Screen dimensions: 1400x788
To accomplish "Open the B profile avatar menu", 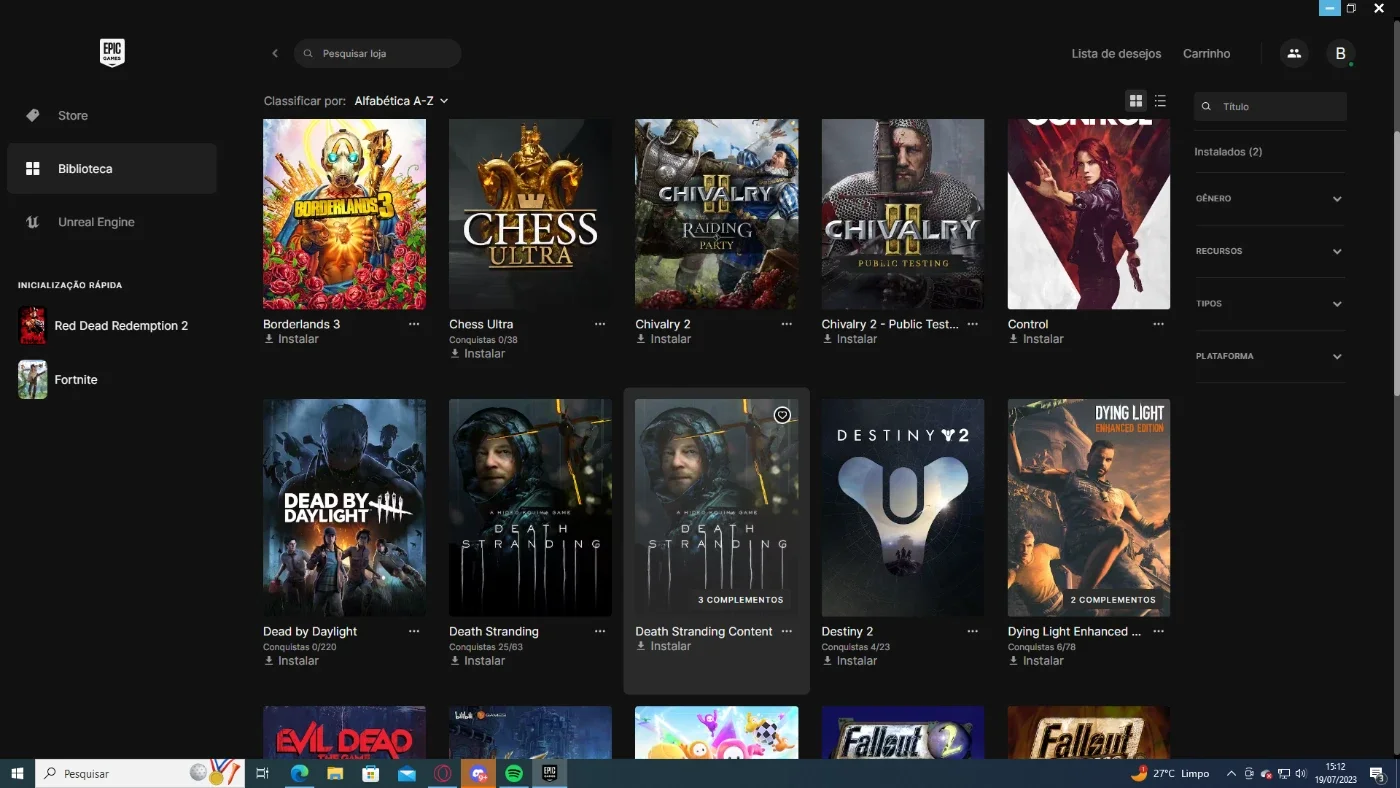I will click(x=1341, y=53).
